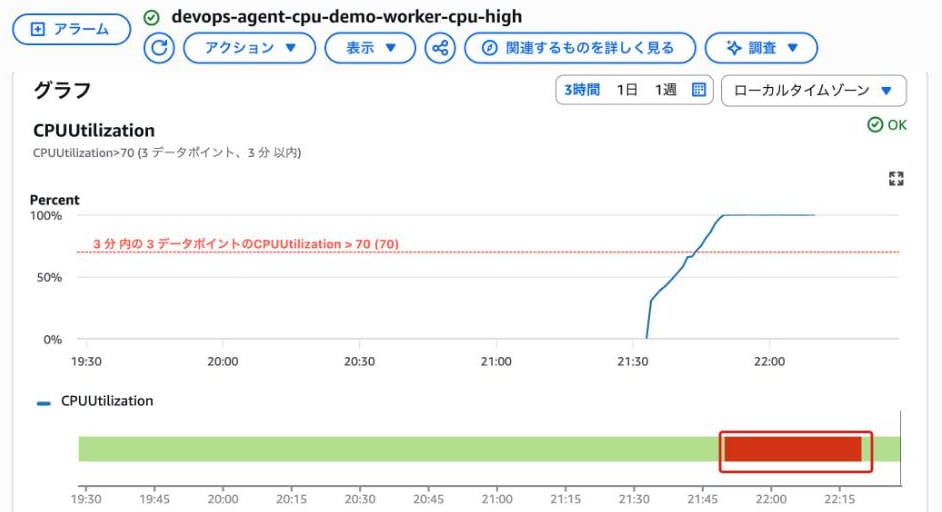Select the 1週 time range
Image resolution: width=942 pixels, height=512 pixels.
(x=666, y=90)
